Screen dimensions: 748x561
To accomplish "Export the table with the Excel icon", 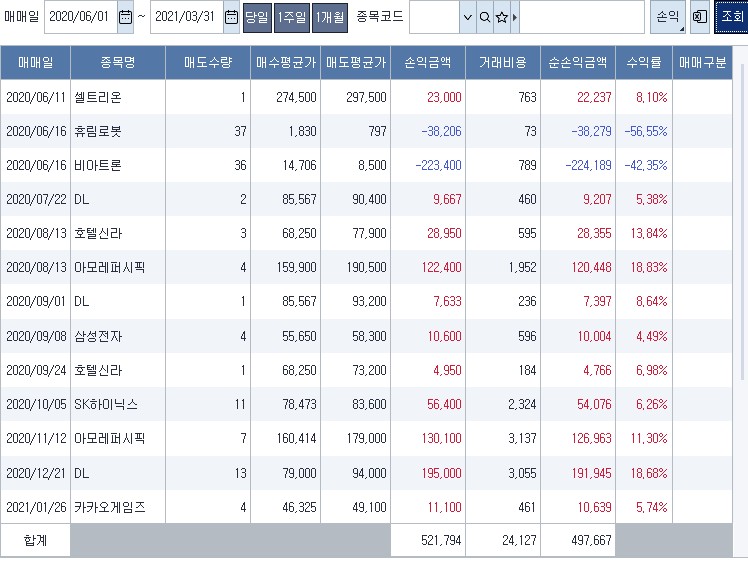I will point(699,17).
